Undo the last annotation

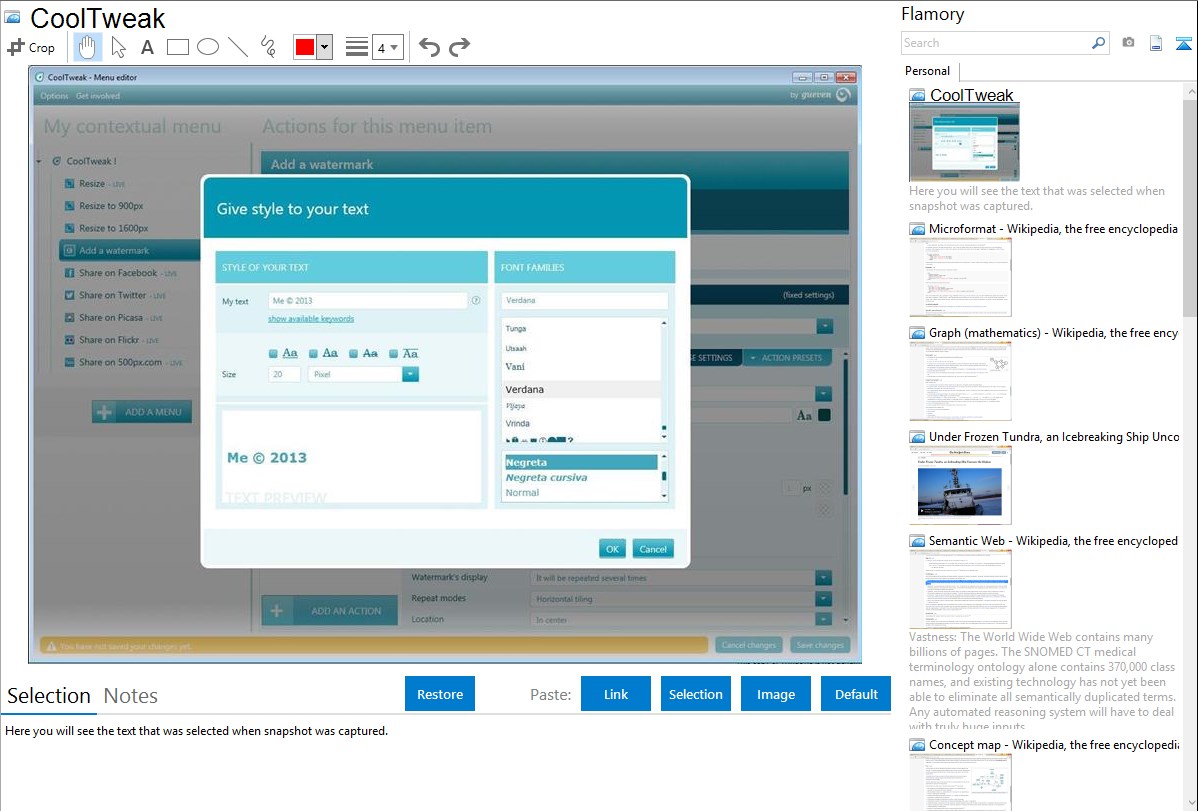(x=429, y=47)
